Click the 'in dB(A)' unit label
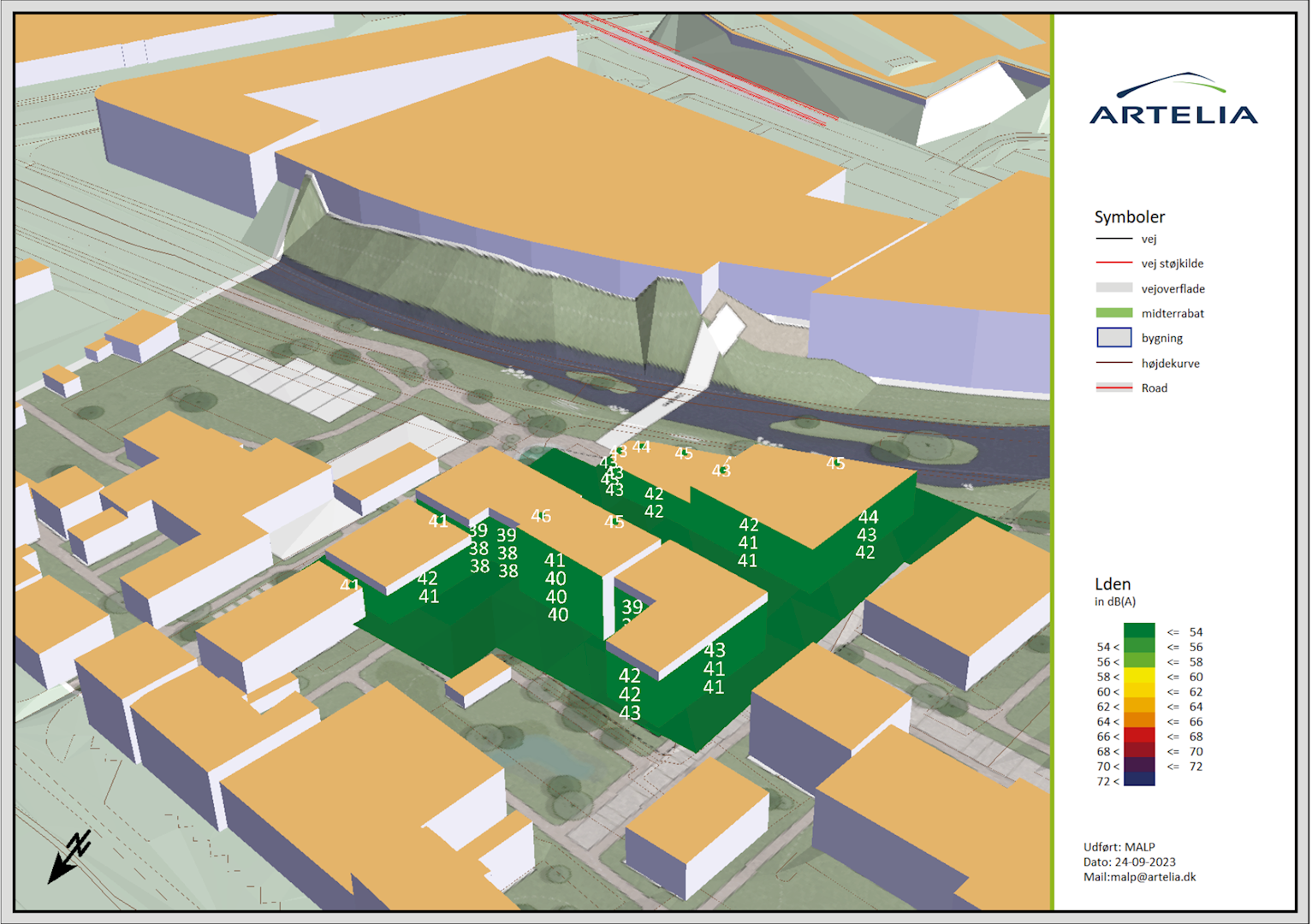 coord(1114,602)
